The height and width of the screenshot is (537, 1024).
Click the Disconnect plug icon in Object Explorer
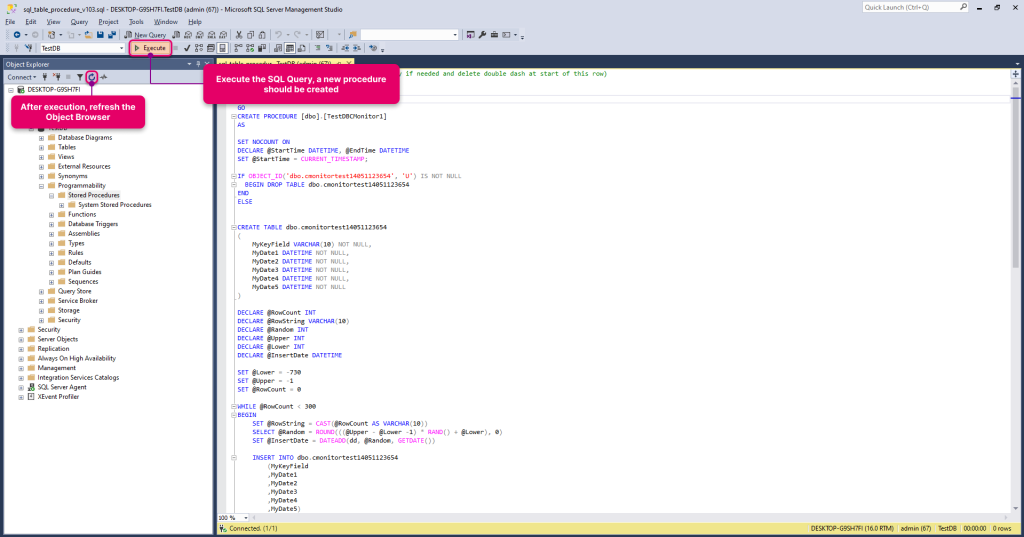click(x=57, y=77)
